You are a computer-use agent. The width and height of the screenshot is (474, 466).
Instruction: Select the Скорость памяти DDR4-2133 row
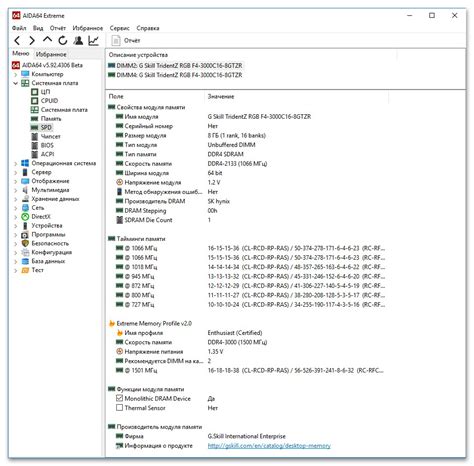191,164
